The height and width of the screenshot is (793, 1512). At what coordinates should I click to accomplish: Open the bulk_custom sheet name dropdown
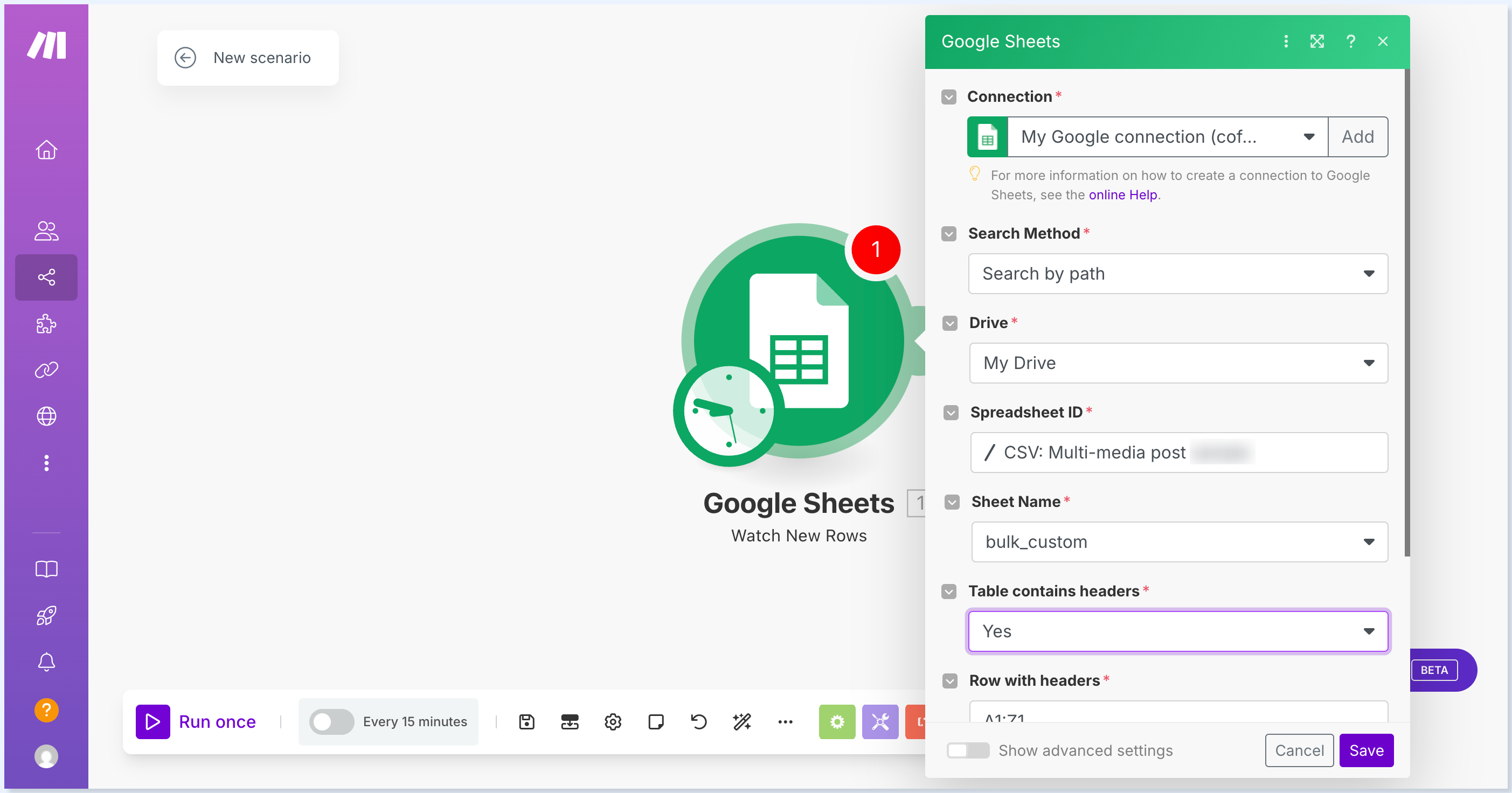[x=1180, y=542]
